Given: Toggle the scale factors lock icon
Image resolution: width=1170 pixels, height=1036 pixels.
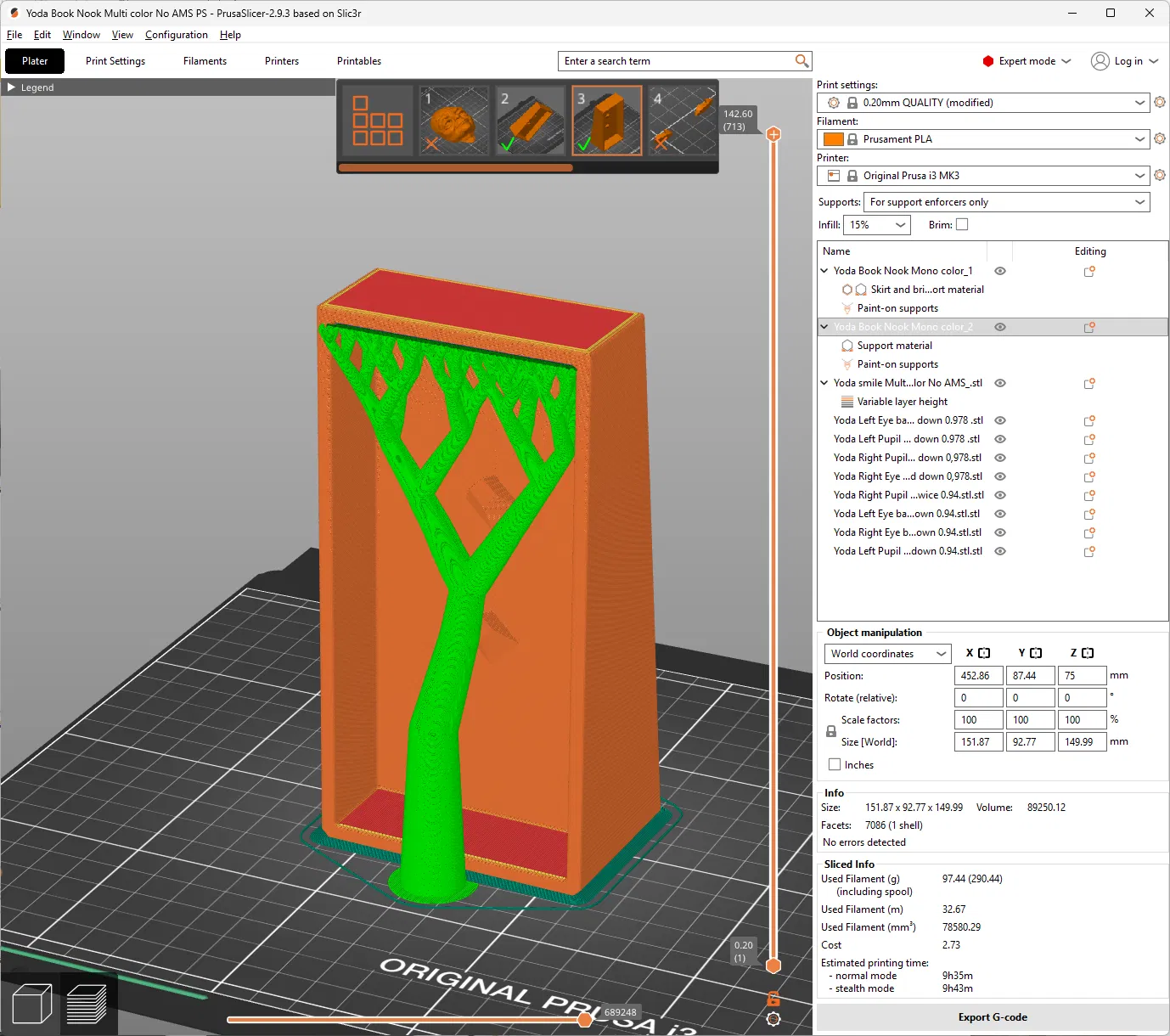Looking at the screenshot, I should (x=831, y=731).
